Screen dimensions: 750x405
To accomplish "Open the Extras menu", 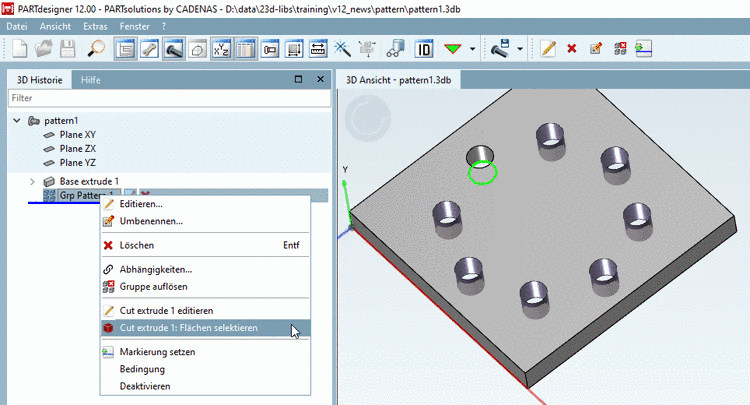I will [95, 27].
